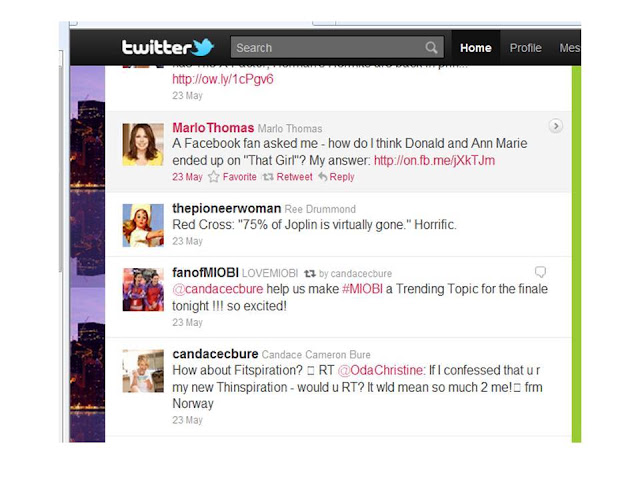
Task: Reply to Marlo Thomas tweet
Action: coord(342,177)
